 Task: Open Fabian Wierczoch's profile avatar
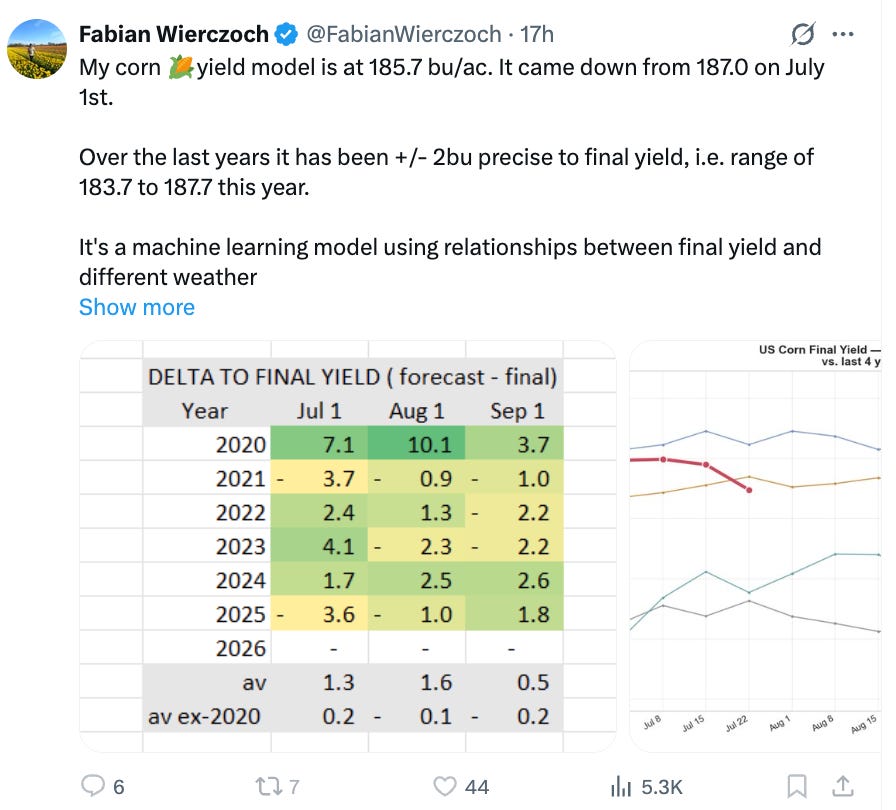click(x=37, y=49)
